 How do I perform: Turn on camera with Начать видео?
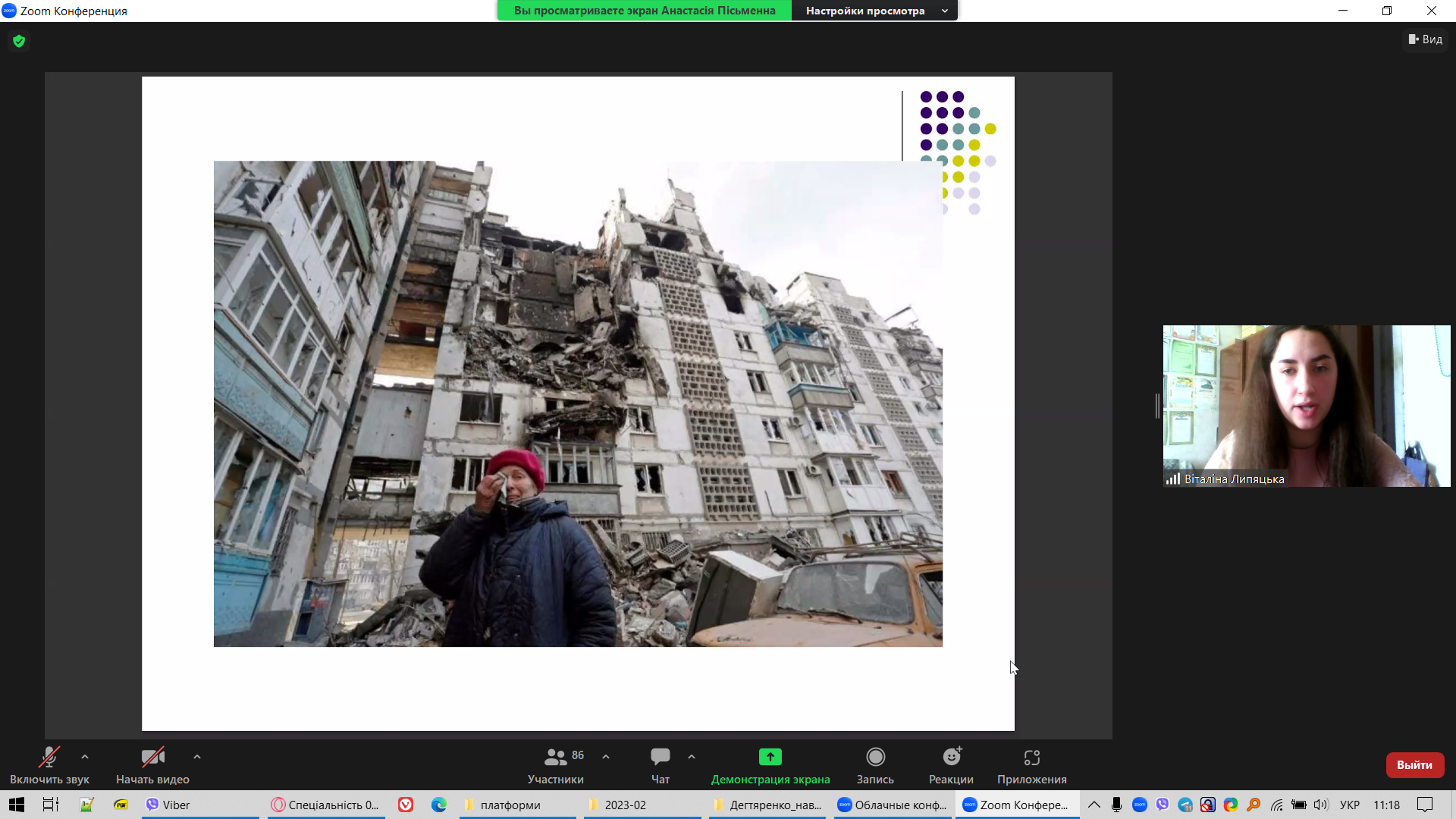(x=152, y=758)
